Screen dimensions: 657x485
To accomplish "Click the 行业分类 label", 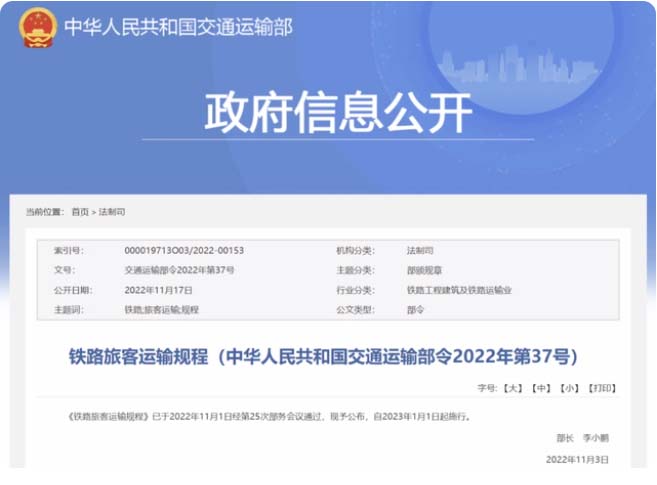I will point(355,290).
